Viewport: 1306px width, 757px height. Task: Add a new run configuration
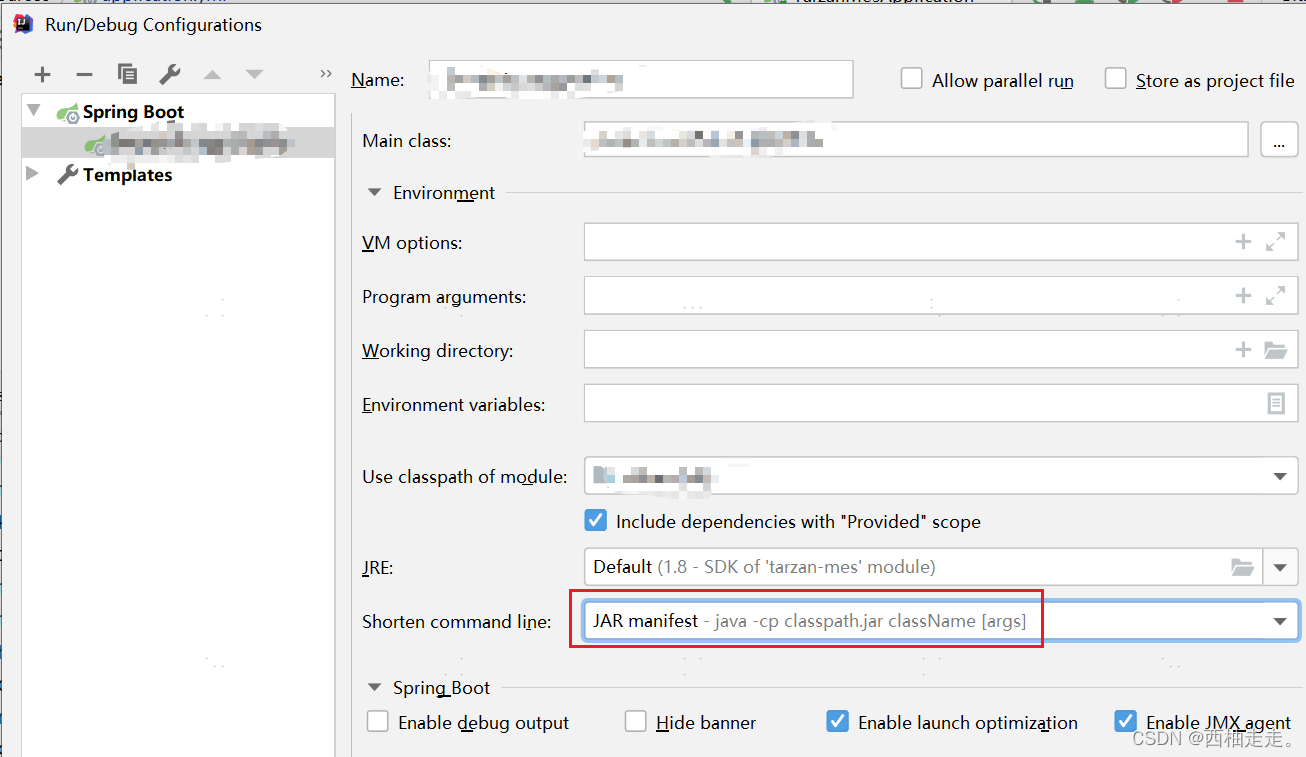pyautogui.click(x=42, y=74)
